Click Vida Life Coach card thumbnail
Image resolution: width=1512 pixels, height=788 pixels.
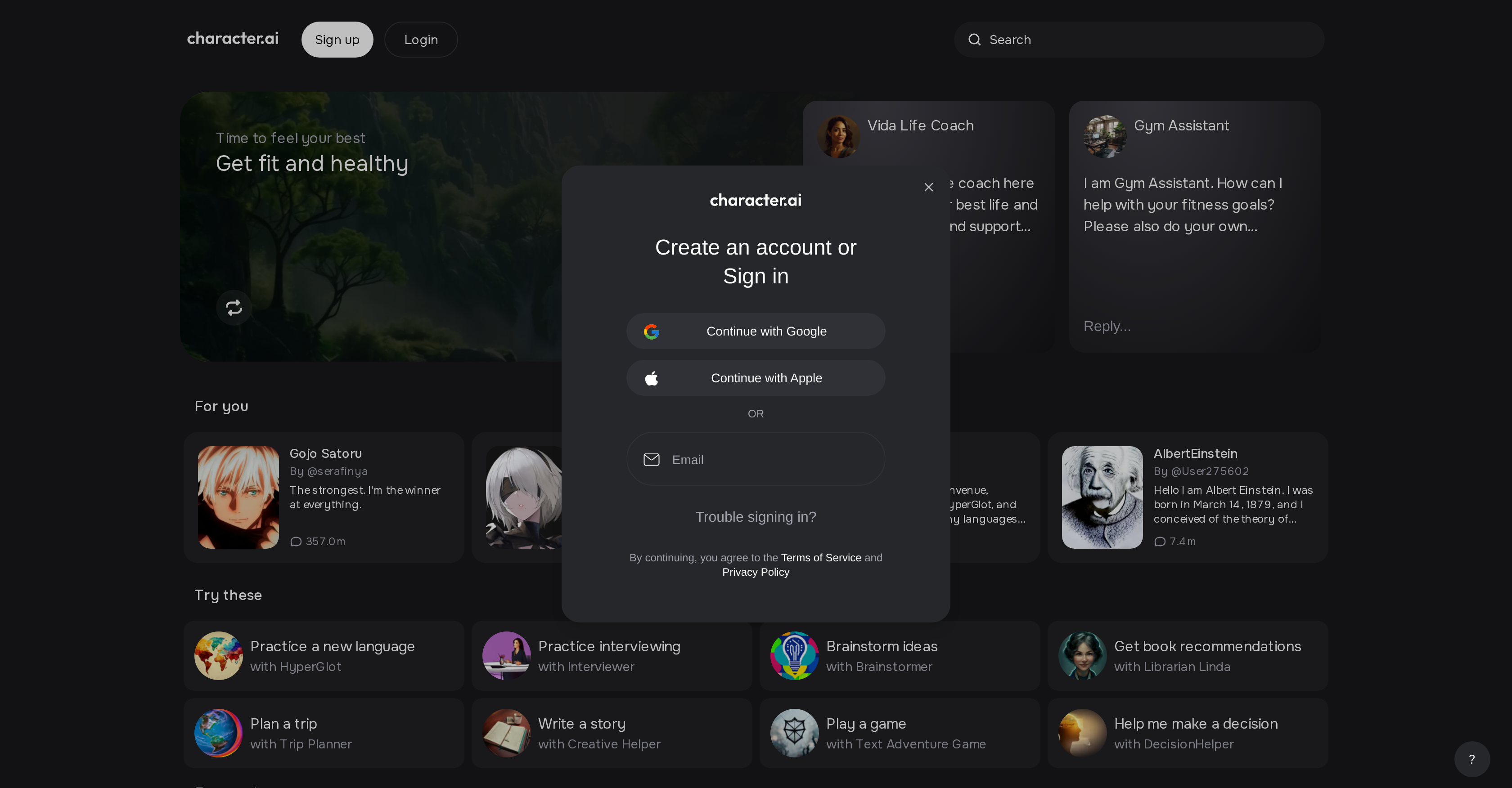point(839,136)
